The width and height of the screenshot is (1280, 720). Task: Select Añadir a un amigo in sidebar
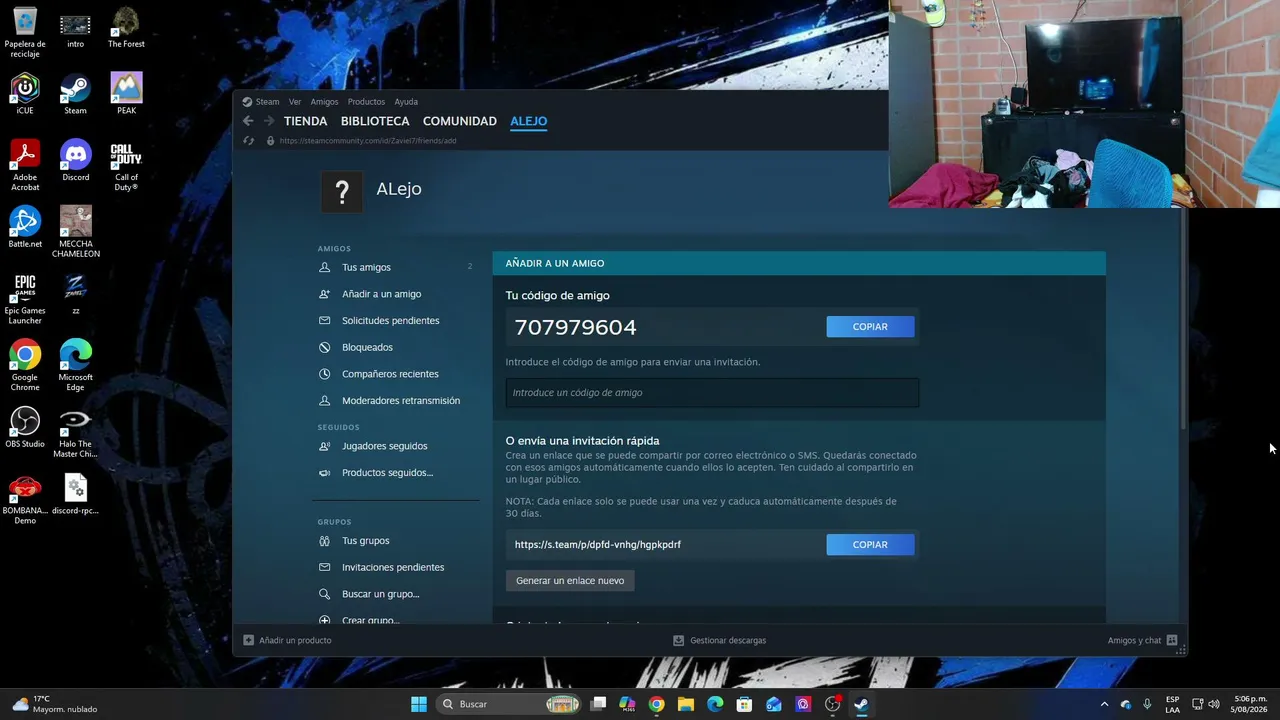[381, 294]
